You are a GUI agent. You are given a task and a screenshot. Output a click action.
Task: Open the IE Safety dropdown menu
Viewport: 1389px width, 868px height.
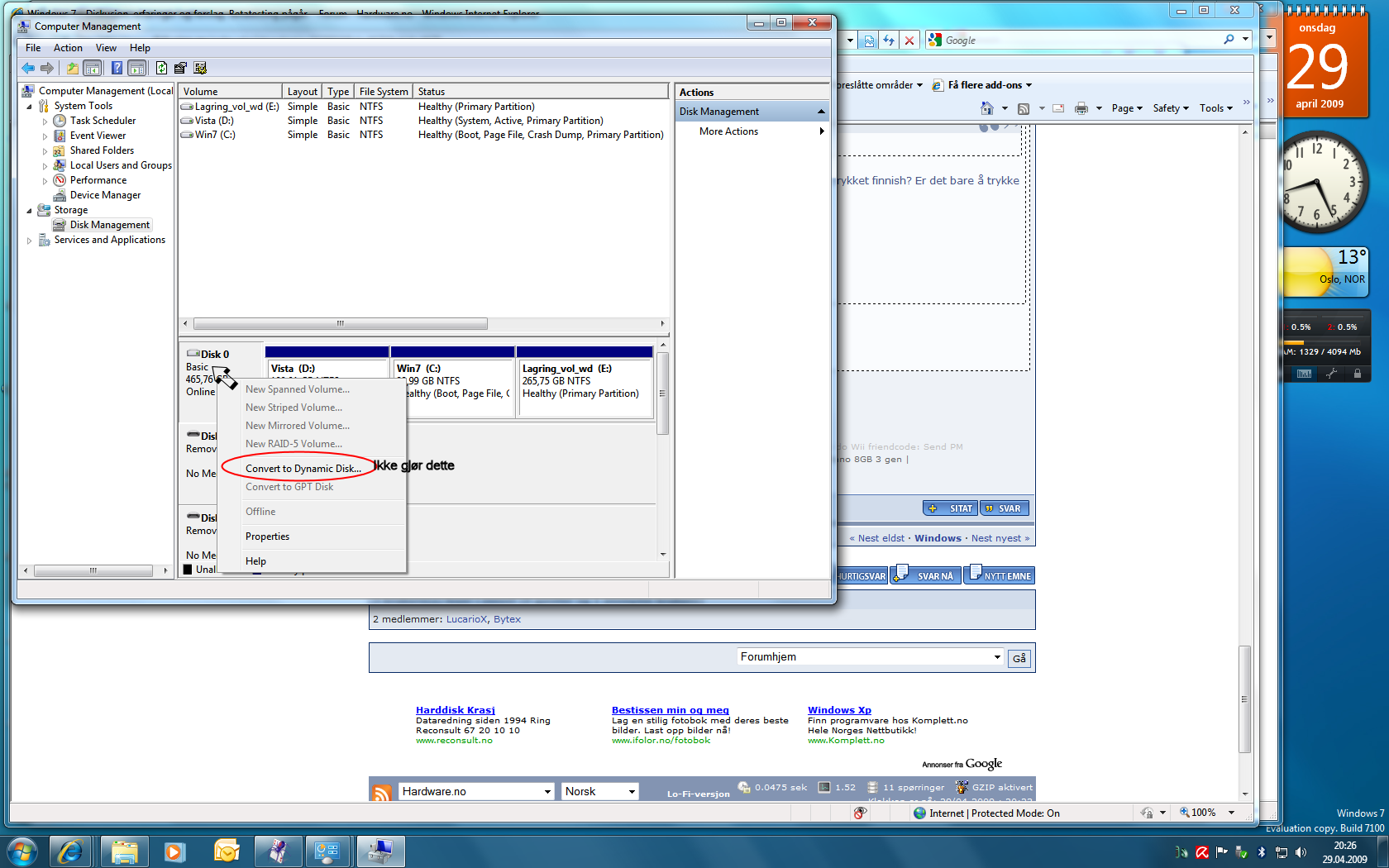click(1171, 108)
